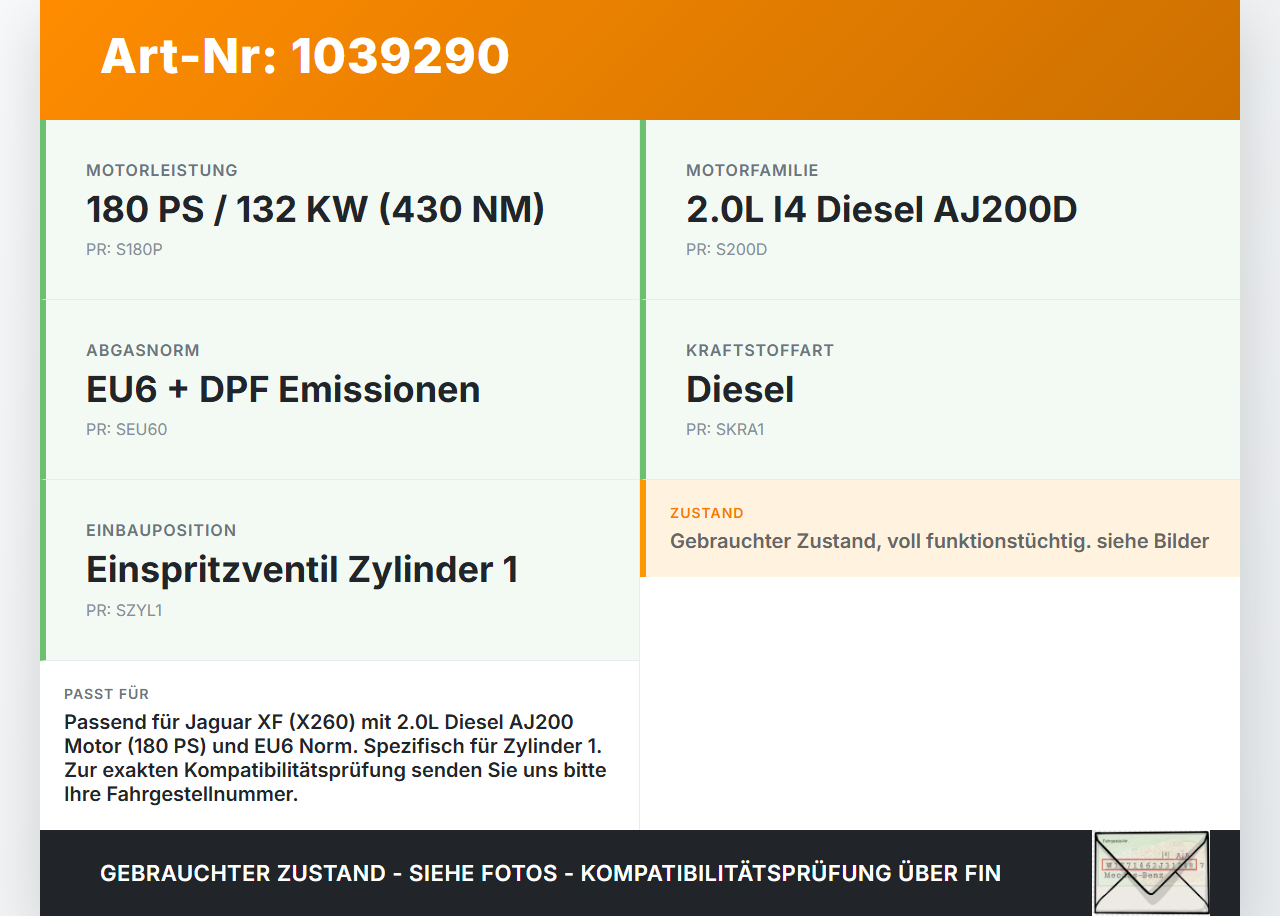This screenshot has height=916, width=1280.
Task: Click the MOTORLEISTUNG field label
Action: click(162, 171)
